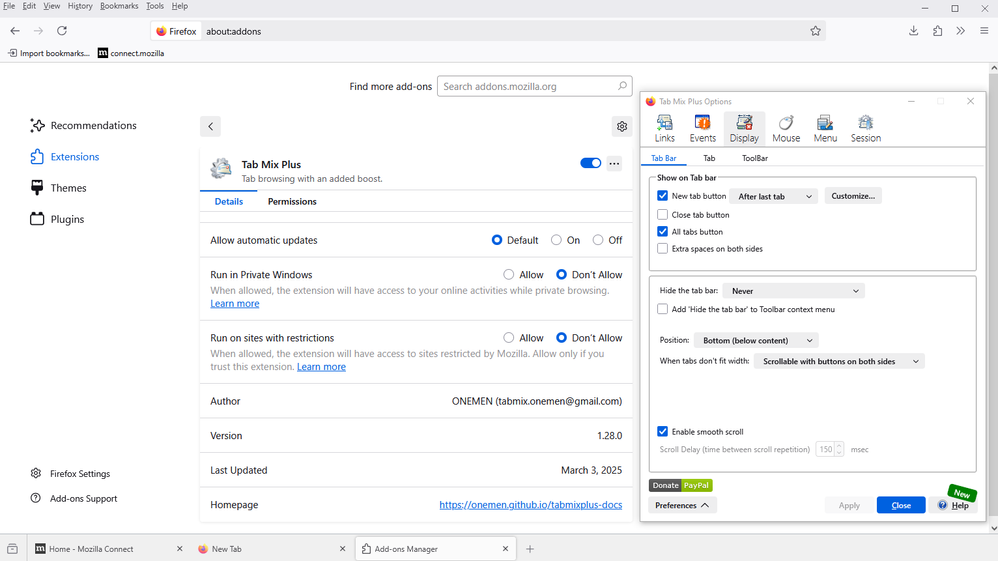Screen dimensions: 998x561
Task: Open the Hide the tab bar dropdown
Action: point(794,291)
